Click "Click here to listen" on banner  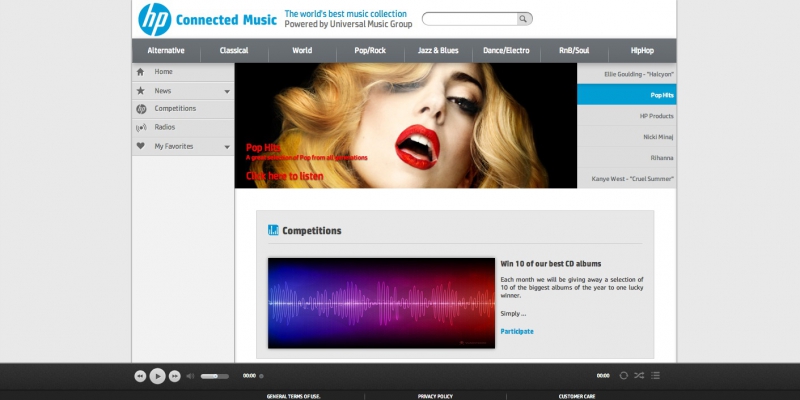point(285,176)
